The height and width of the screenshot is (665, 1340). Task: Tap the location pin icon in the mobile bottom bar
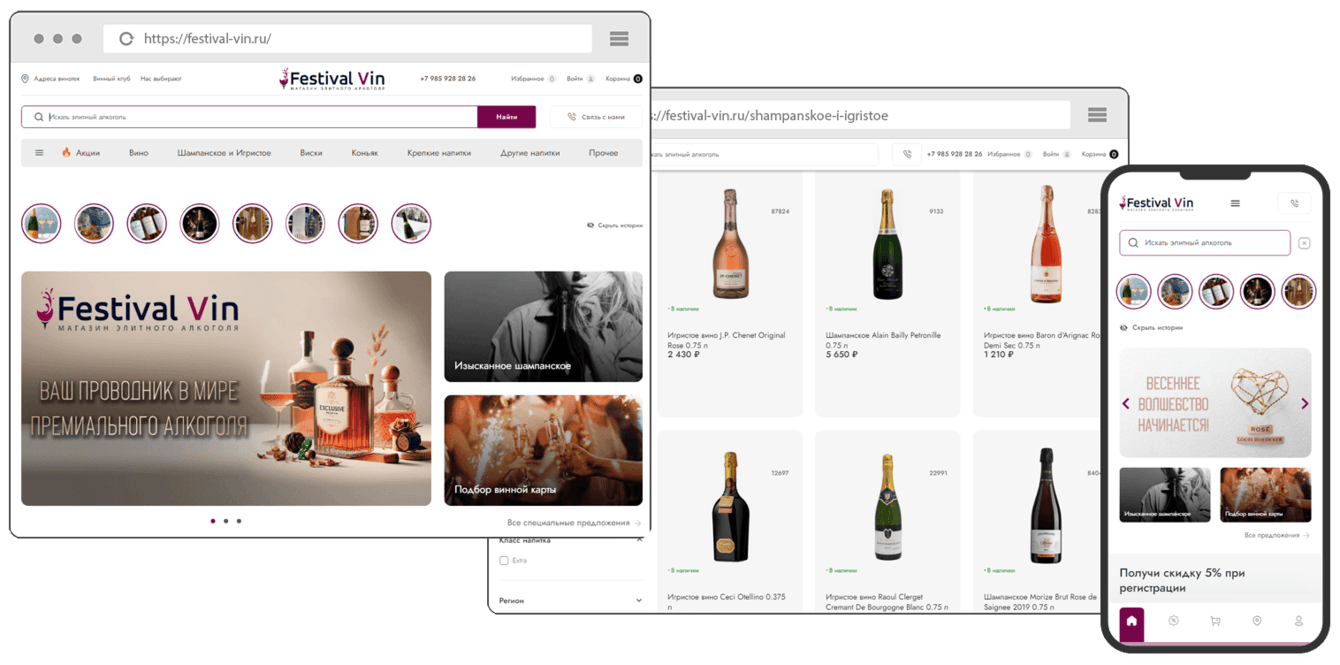point(1257,621)
